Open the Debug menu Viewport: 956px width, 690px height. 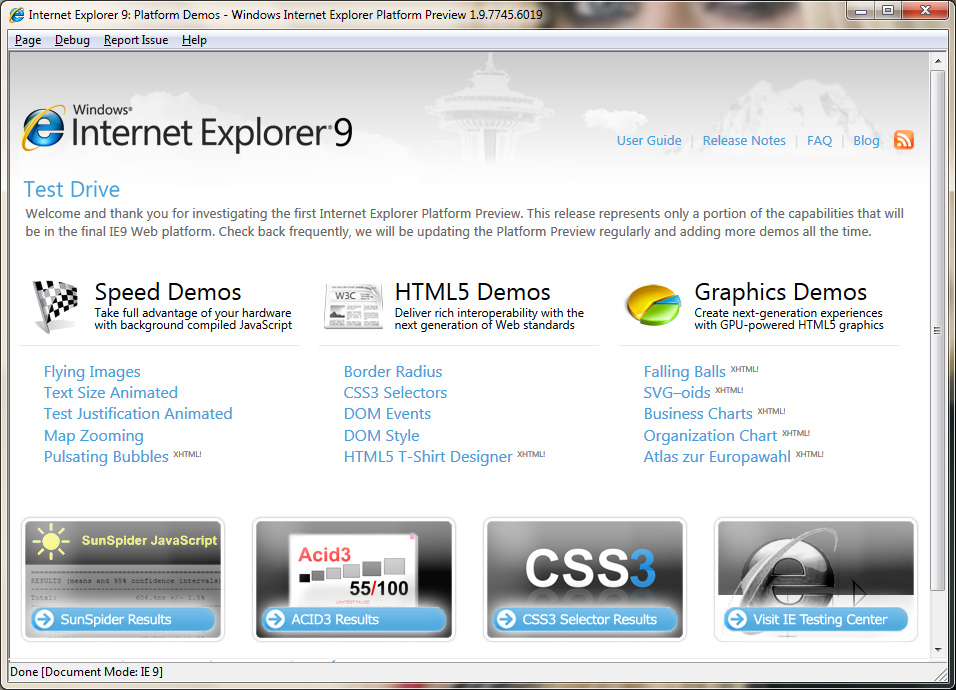pos(72,40)
